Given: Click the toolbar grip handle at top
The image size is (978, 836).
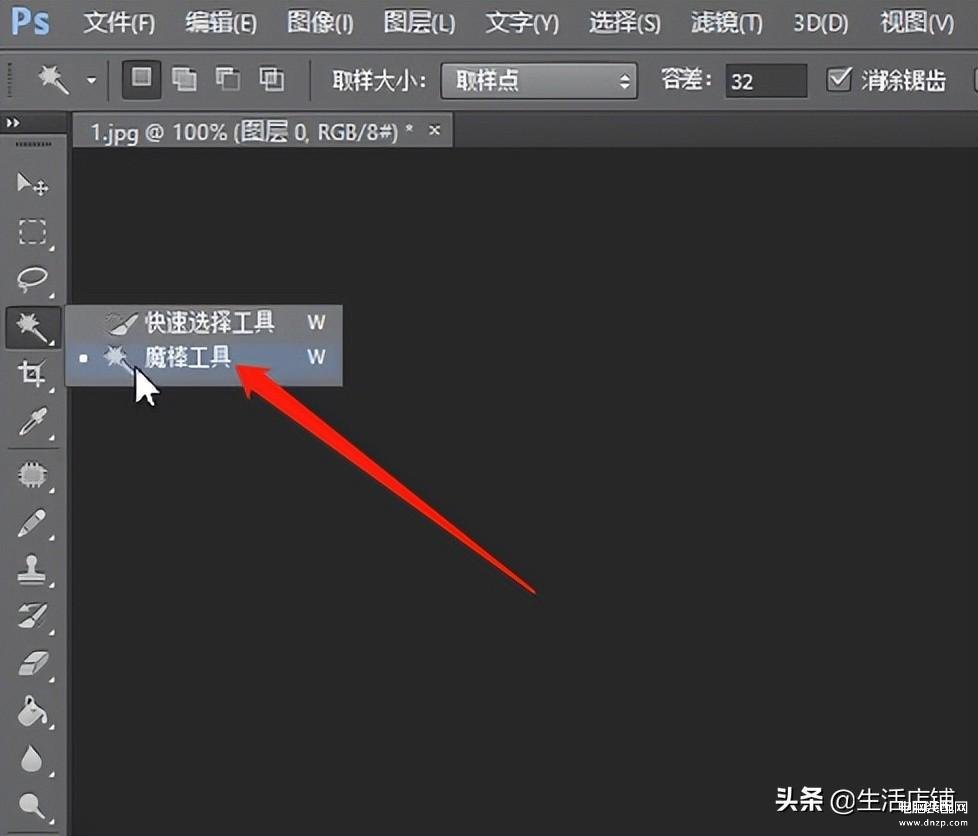Looking at the screenshot, I should 32,144.
